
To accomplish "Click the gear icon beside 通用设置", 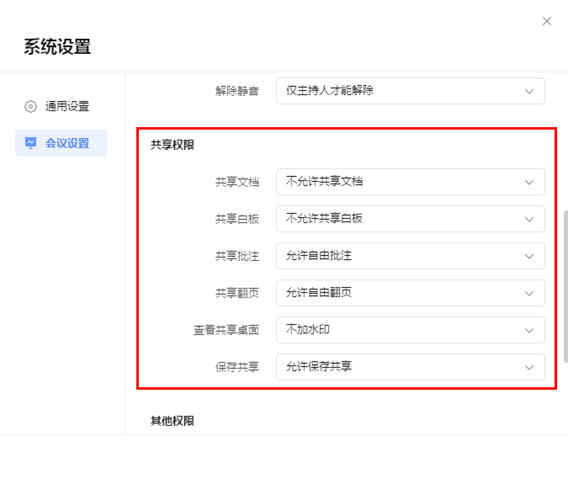I will (x=30, y=106).
